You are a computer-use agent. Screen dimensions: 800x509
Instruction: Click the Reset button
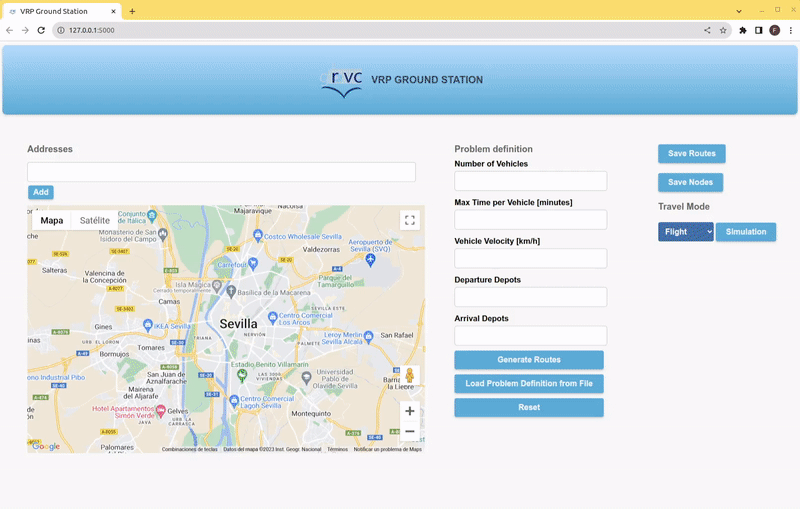click(x=529, y=408)
